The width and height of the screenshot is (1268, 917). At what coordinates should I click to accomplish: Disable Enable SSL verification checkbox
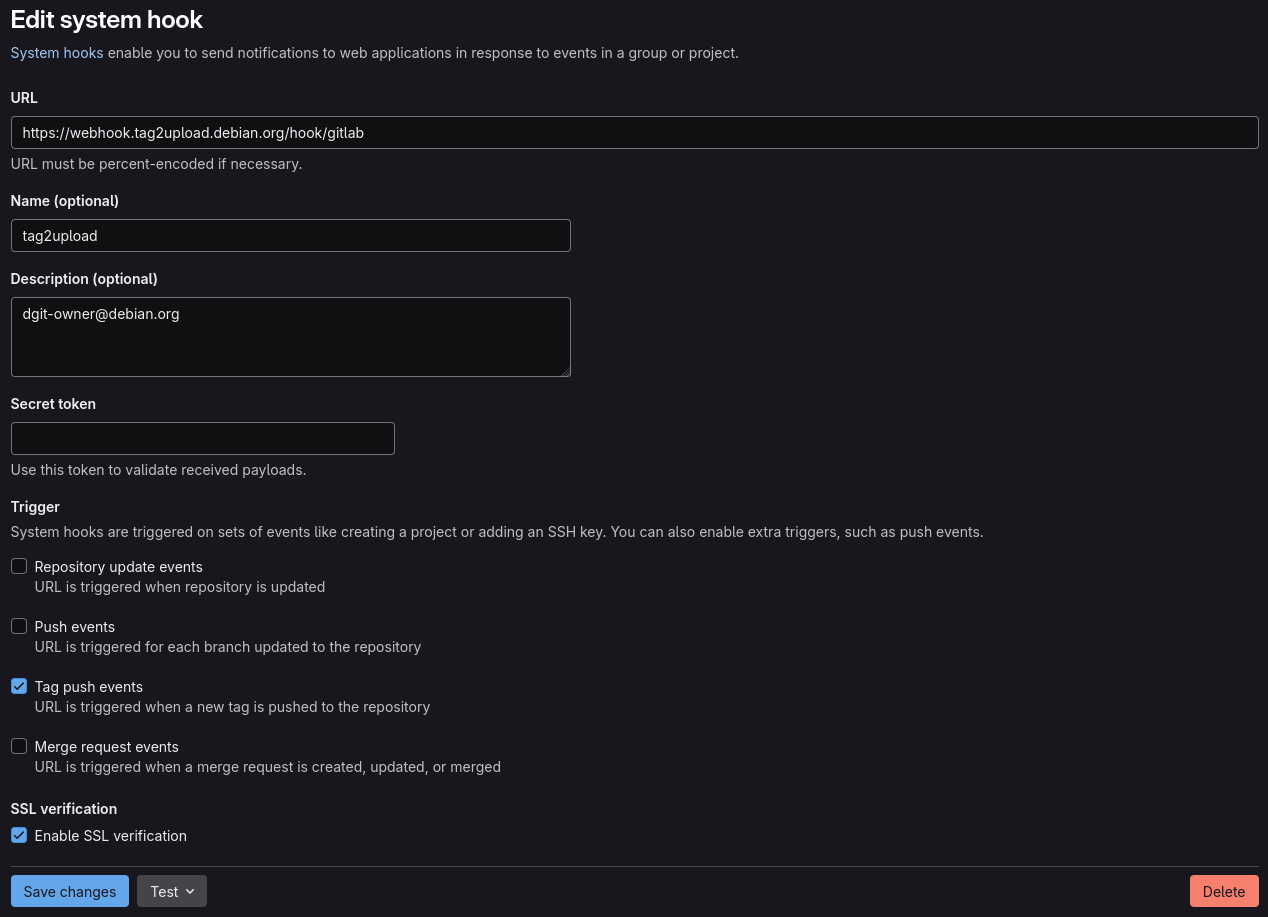pos(19,835)
